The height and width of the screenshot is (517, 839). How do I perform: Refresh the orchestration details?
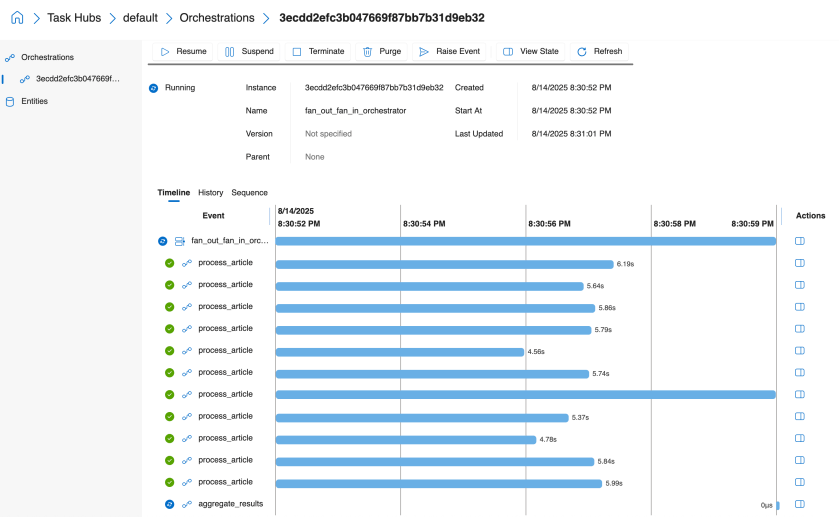point(599,51)
